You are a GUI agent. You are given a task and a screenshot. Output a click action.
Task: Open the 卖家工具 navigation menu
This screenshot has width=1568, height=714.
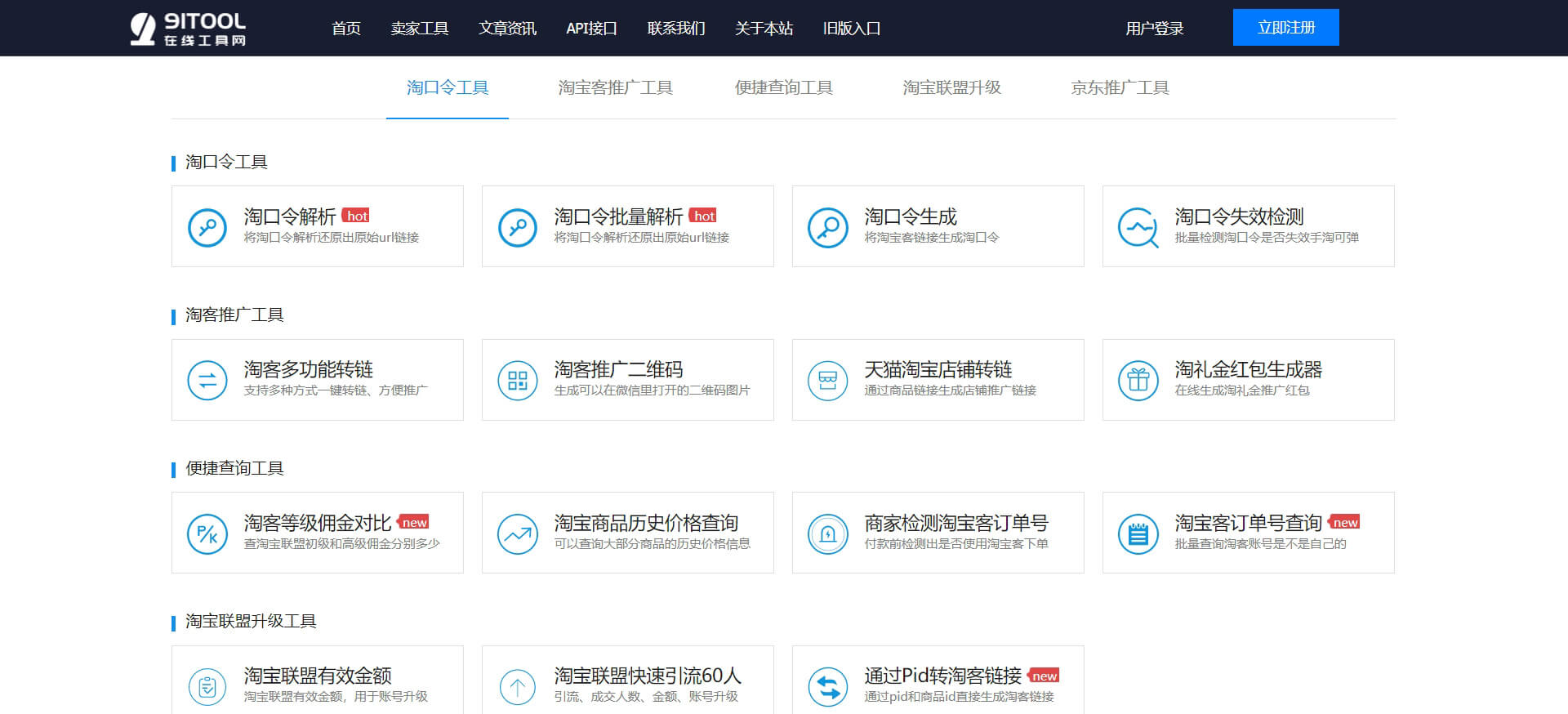[419, 29]
